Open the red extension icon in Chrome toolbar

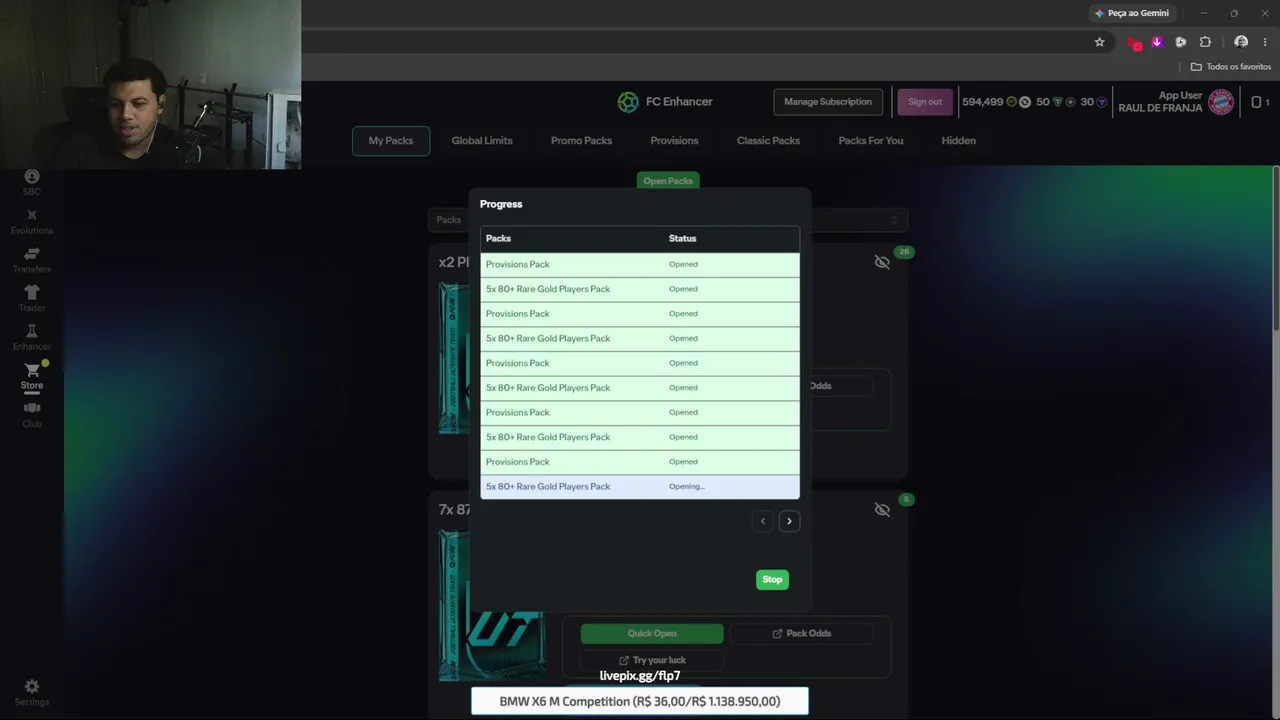tap(1134, 42)
